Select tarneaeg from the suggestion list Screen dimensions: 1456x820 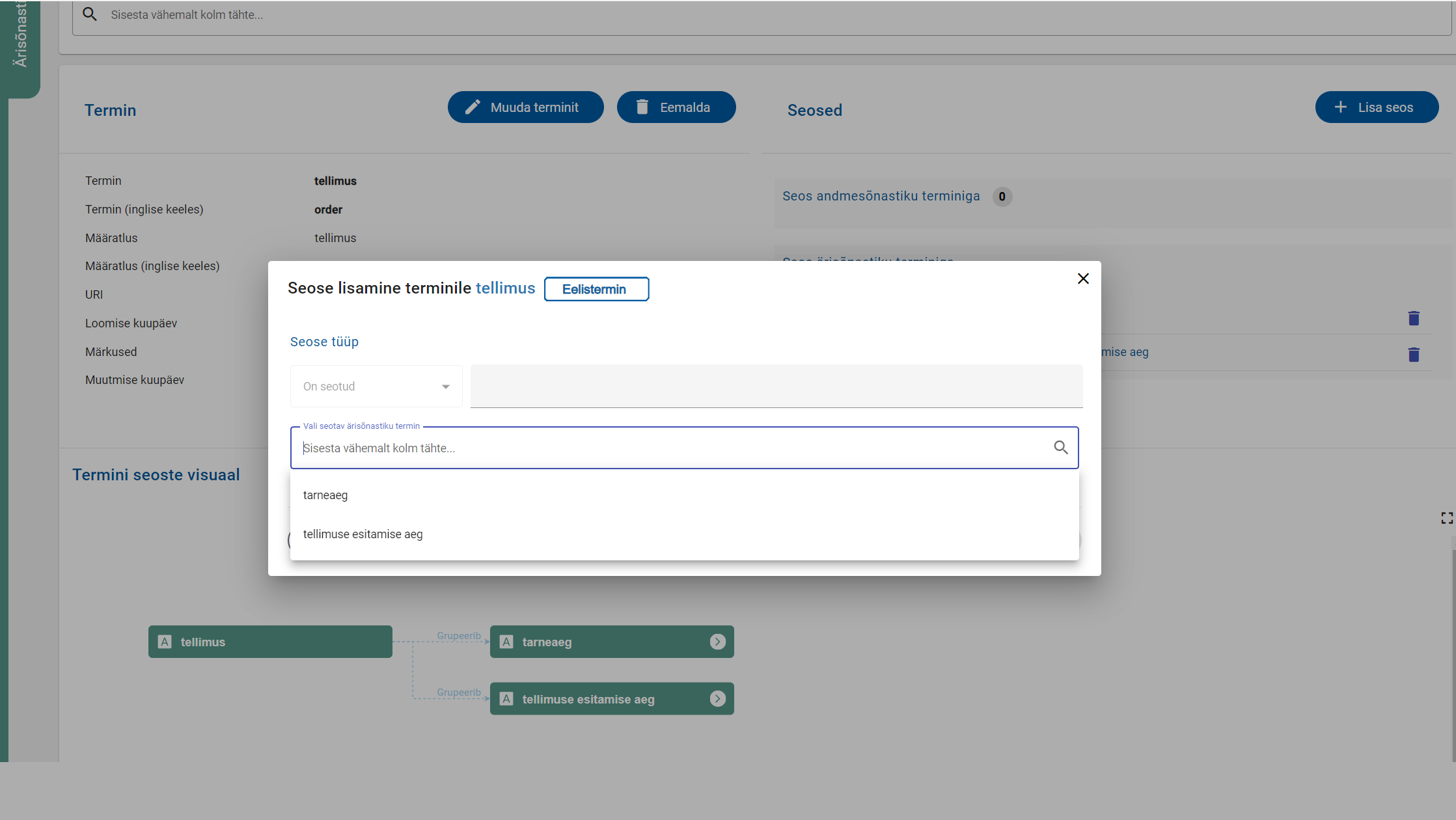(325, 495)
